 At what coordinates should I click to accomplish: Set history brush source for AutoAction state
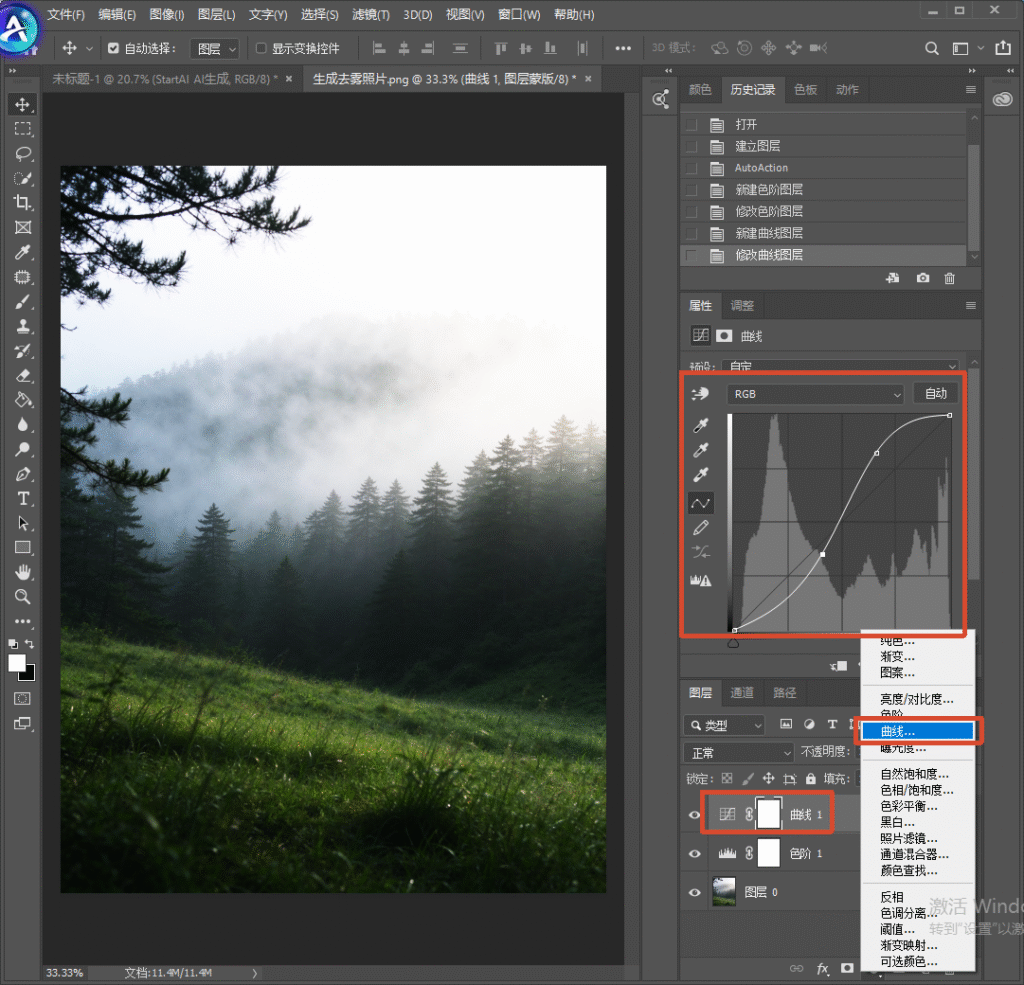pos(691,168)
